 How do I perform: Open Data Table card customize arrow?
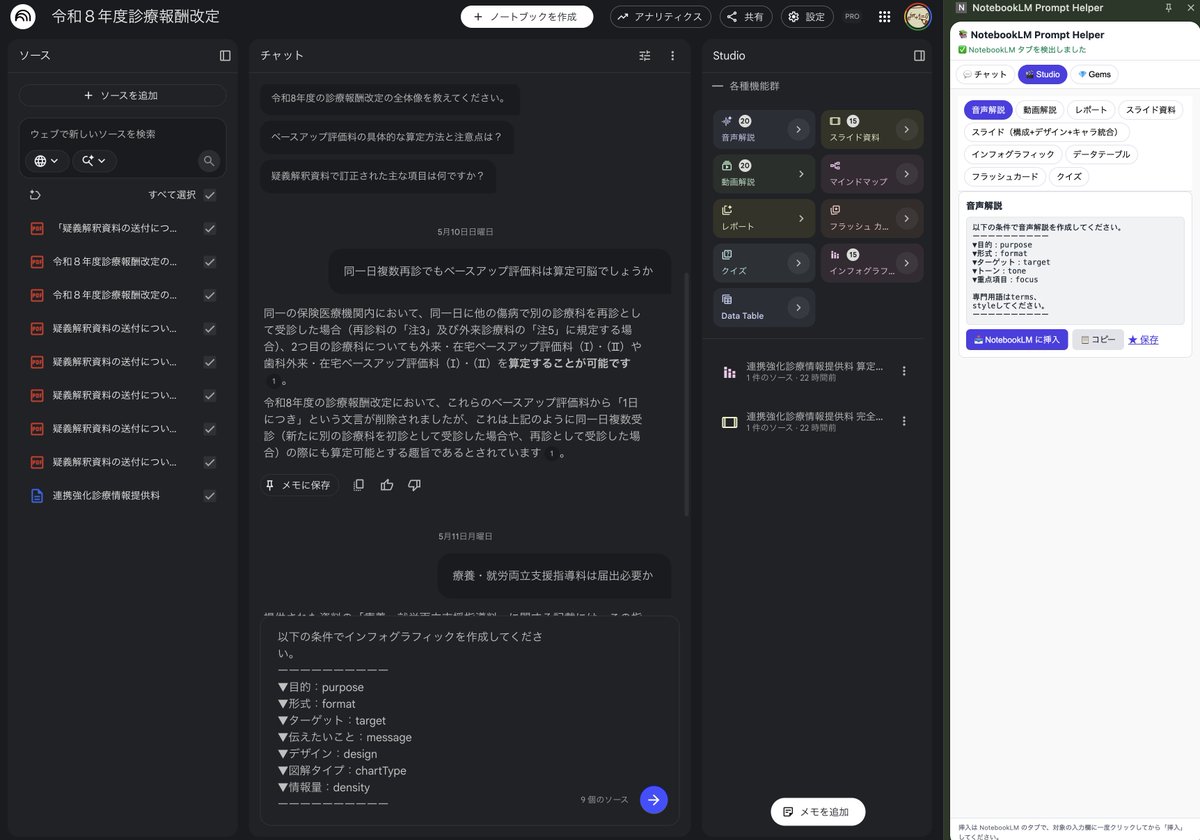(x=797, y=308)
